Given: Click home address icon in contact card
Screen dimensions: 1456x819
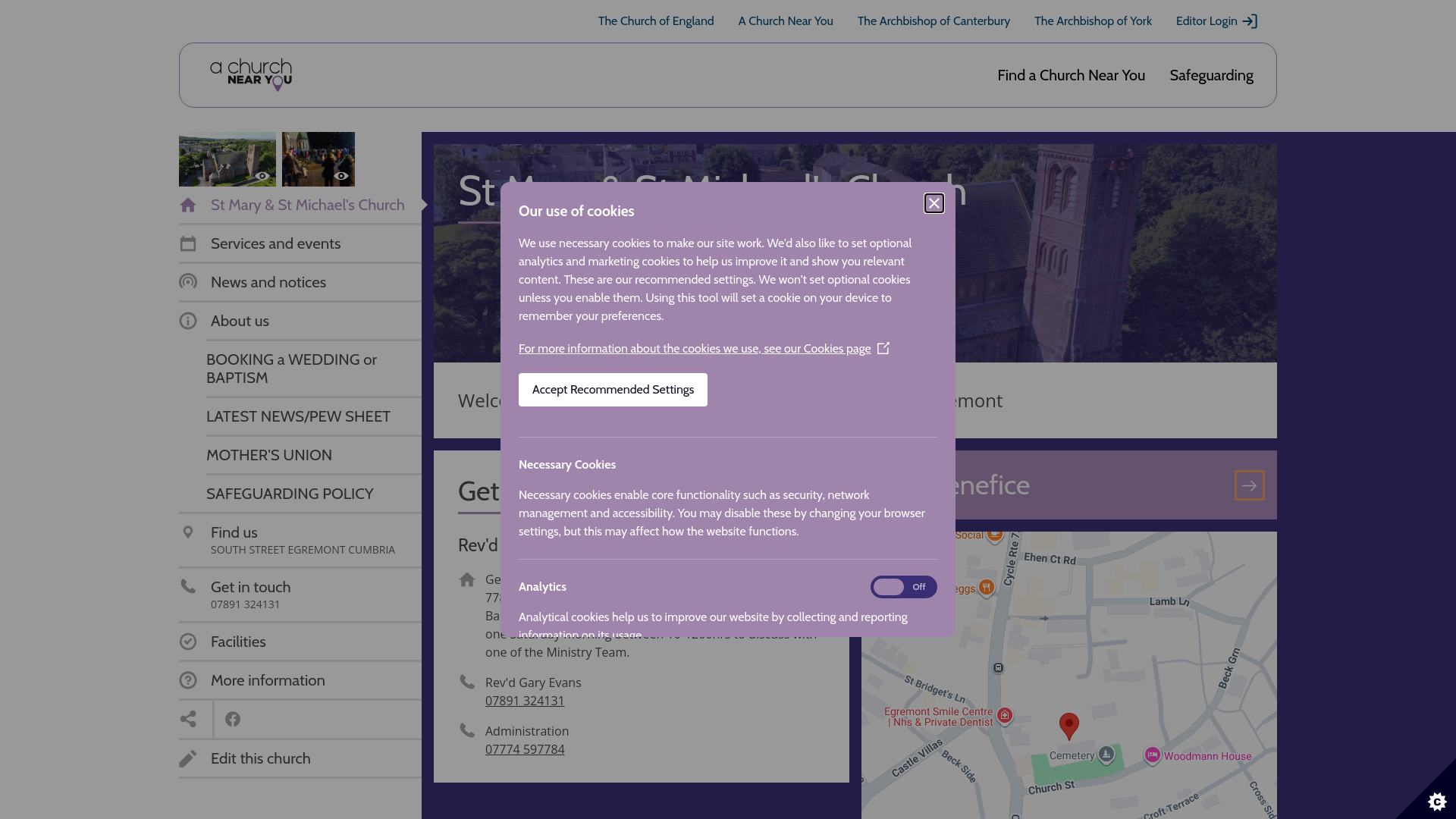Looking at the screenshot, I should (467, 579).
